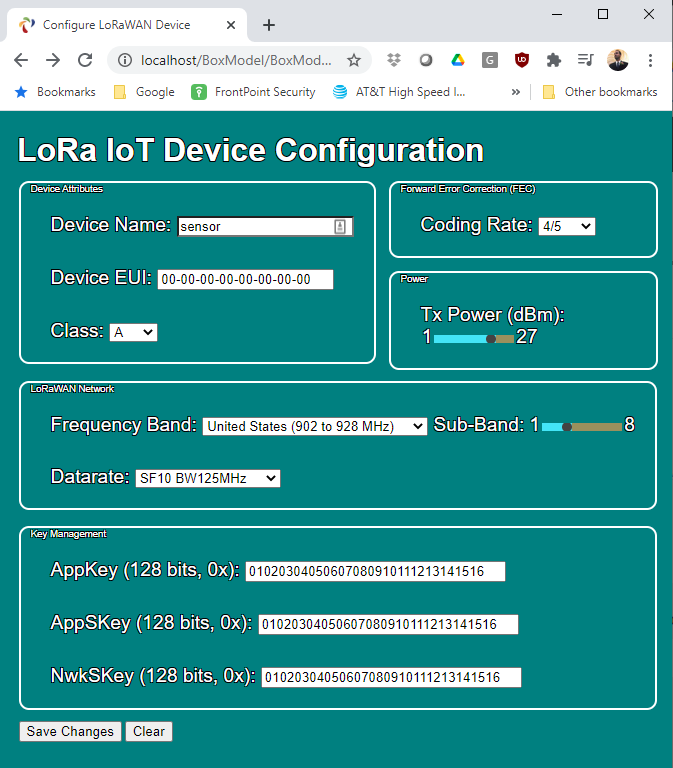Click the LoRa IoT Device Configuration heading

[251, 150]
